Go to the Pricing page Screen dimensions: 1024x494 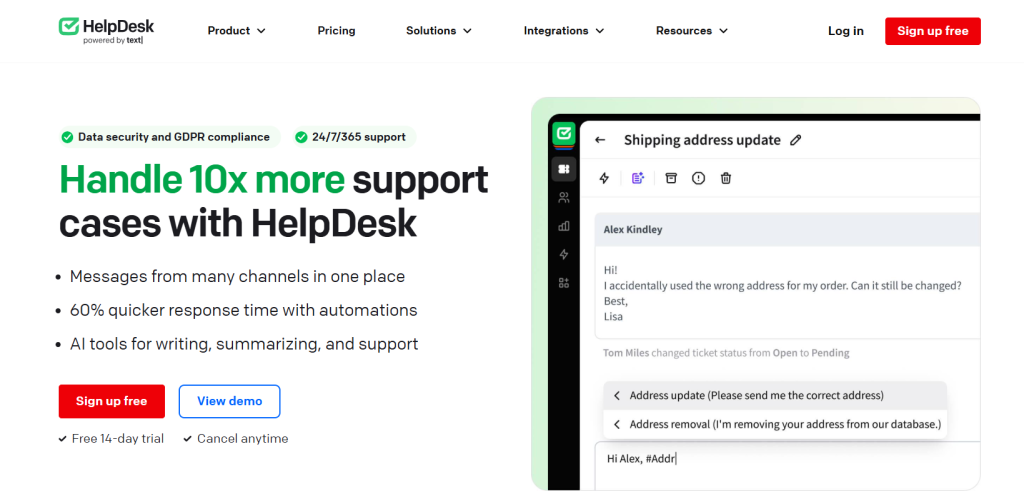pyautogui.click(x=336, y=31)
